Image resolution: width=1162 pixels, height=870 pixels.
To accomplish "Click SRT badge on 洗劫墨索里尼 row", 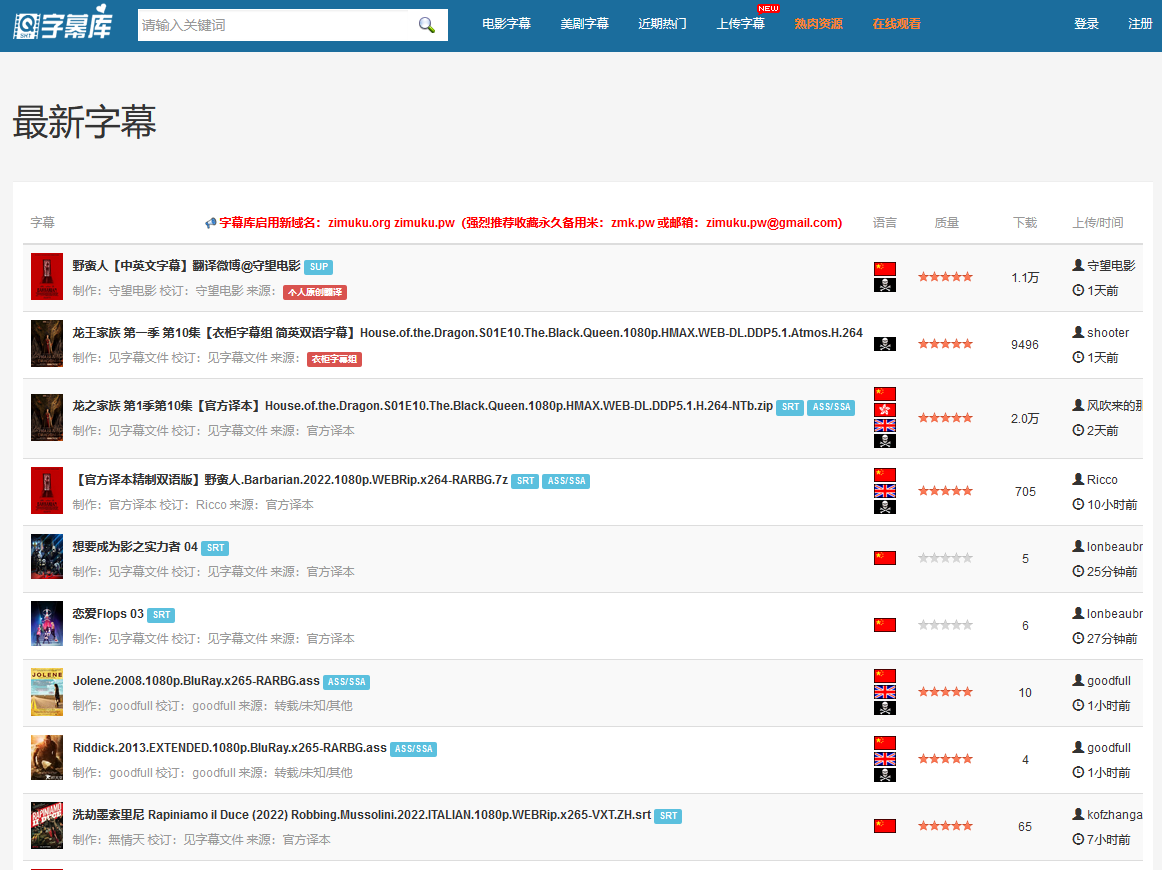I will (x=668, y=816).
